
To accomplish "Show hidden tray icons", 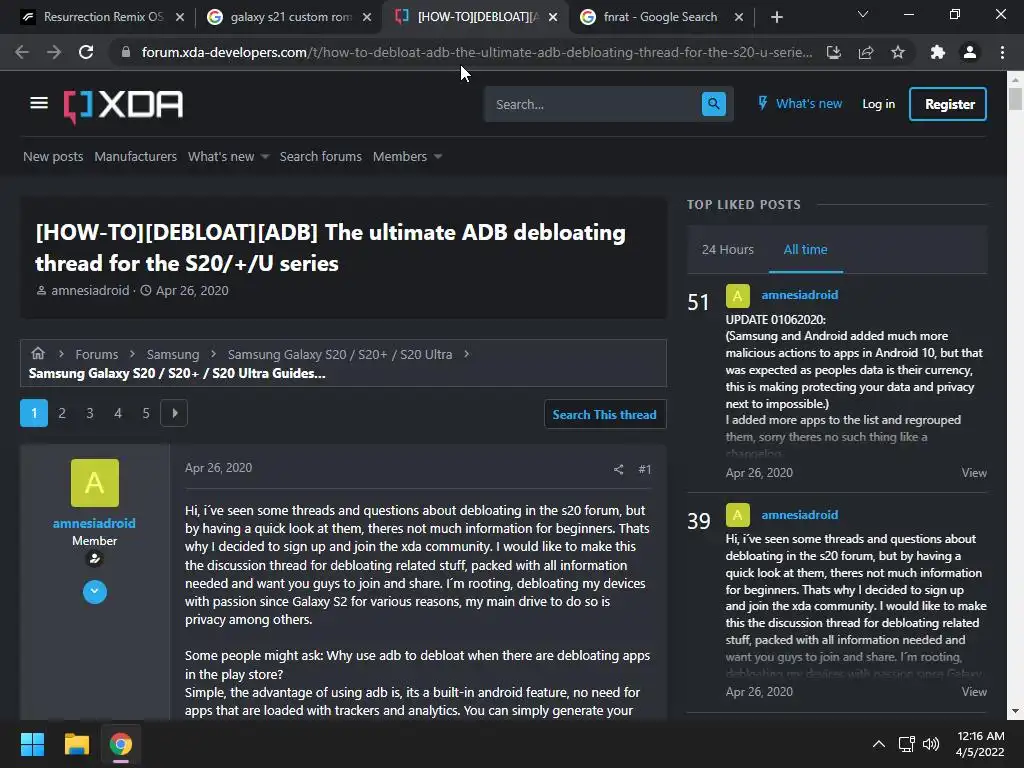I will pos(879,743).
